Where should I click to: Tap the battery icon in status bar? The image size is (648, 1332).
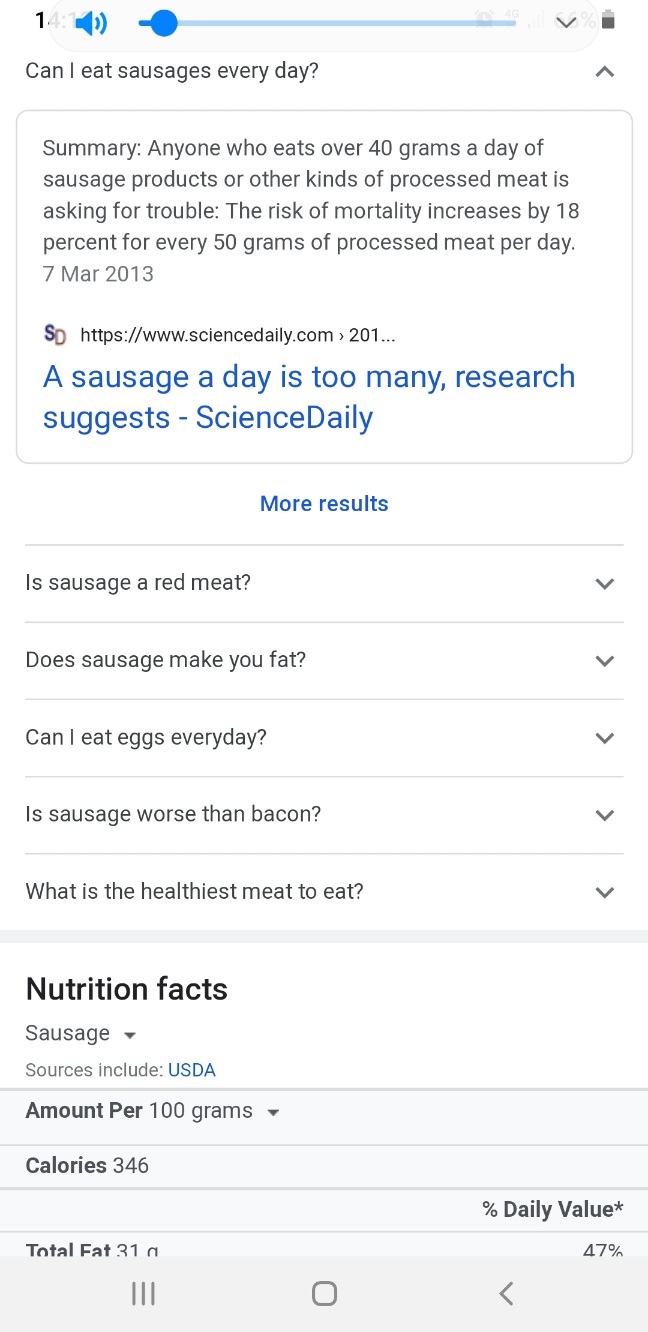[x=610, y=20]
